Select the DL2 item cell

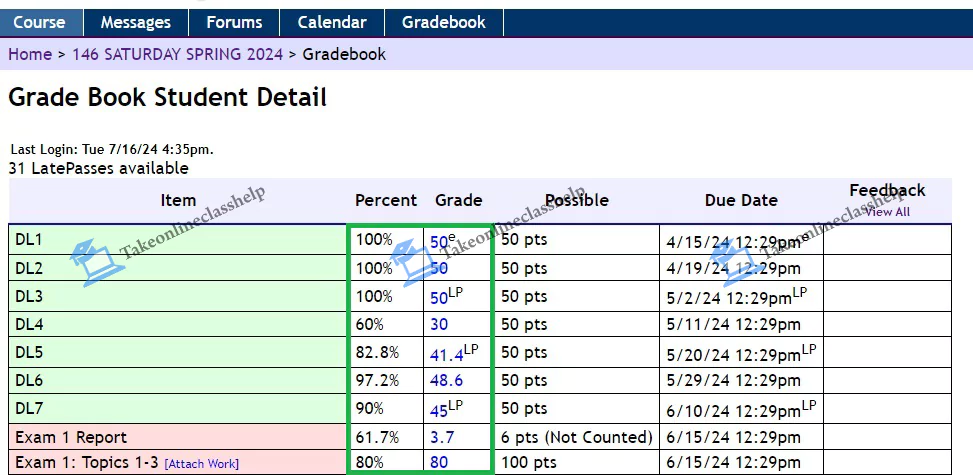(177, 268)
